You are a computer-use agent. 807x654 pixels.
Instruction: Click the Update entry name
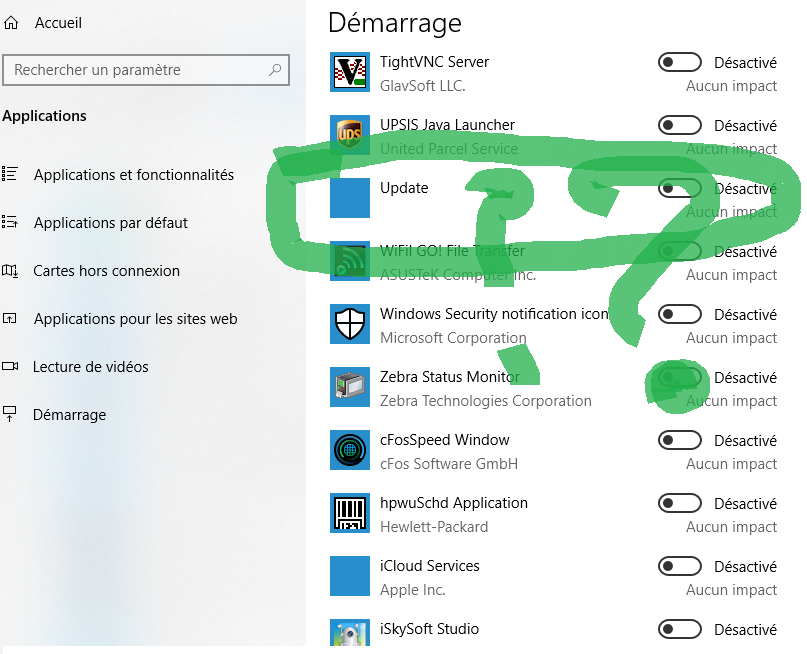tap(404, 188)
